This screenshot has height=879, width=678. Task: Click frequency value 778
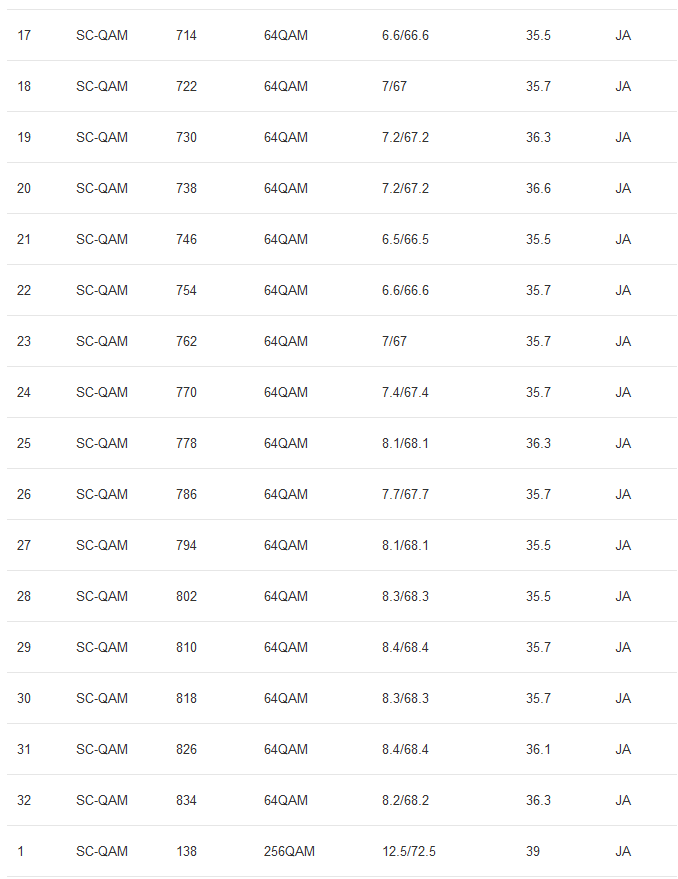tap(186, 443)
